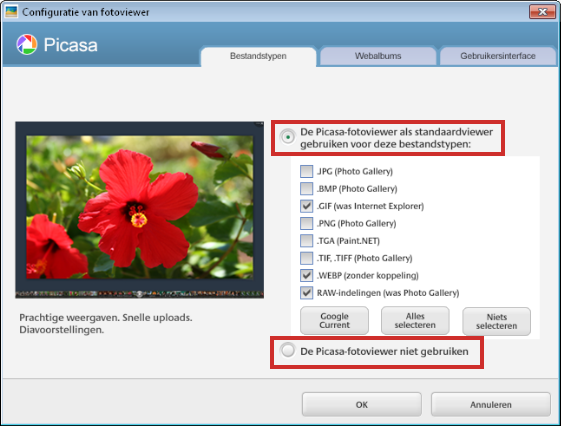Uncheck the RAW-indelingen checkbox
Viewport: 561px width, 426px height.
tap(306, 293)
